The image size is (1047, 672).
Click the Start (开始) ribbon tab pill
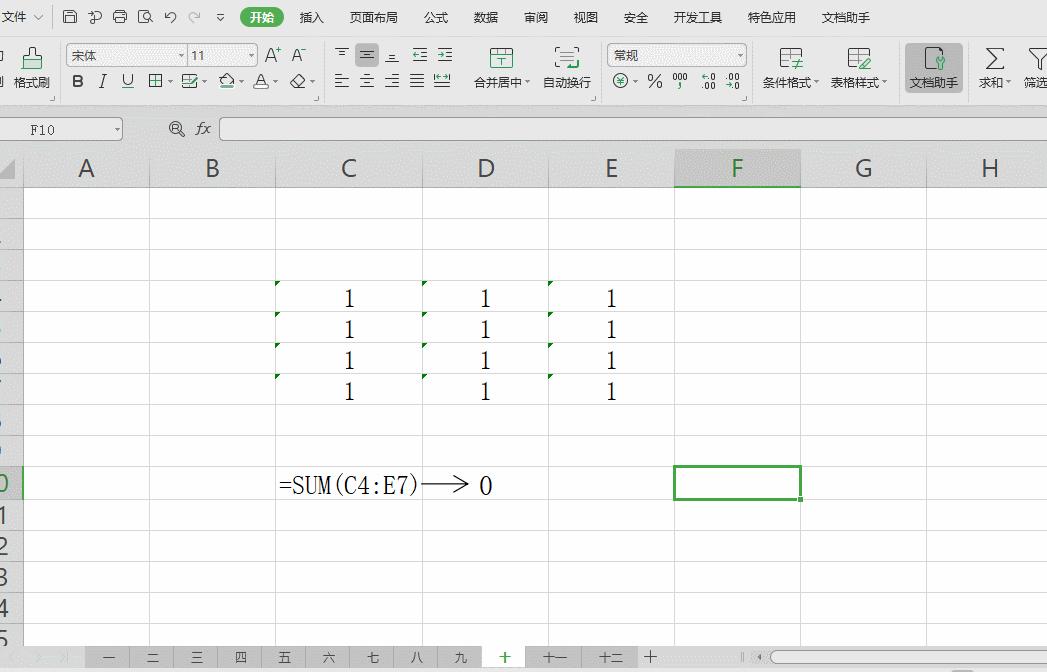click(262, 17)
